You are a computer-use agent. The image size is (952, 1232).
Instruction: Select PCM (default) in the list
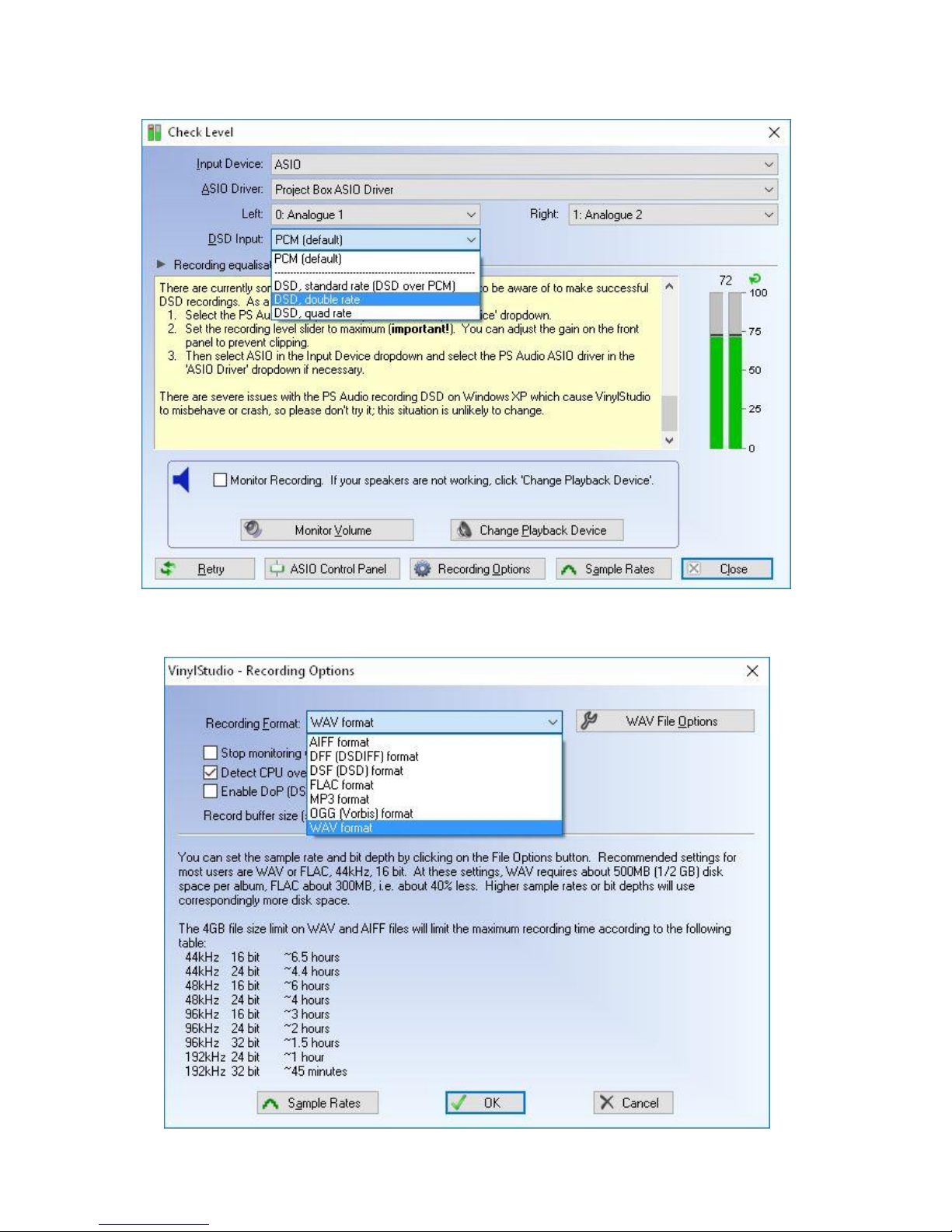375,259
